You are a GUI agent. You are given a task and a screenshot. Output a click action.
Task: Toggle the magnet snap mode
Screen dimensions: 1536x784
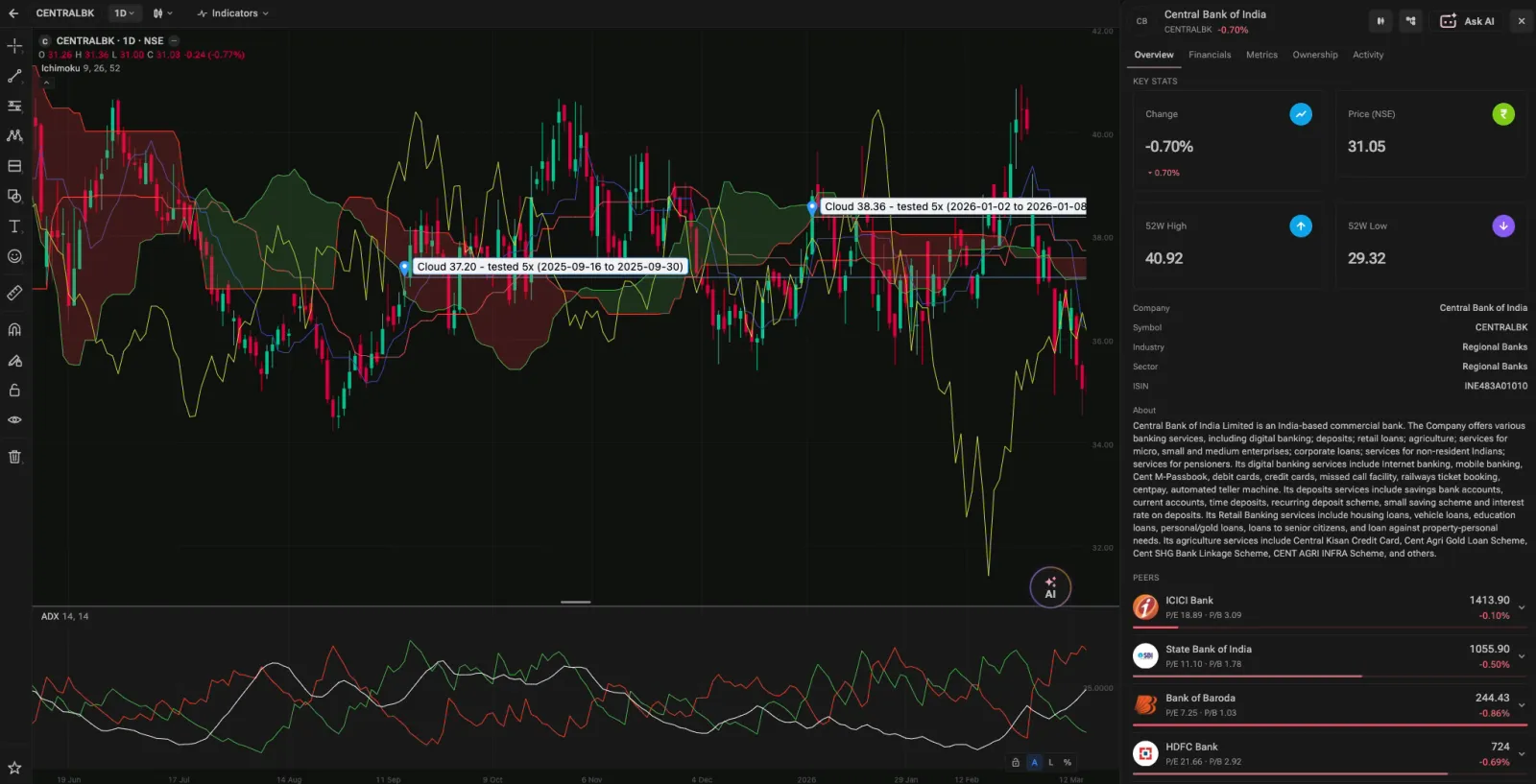pyautogui.click(x=14, y=329)
